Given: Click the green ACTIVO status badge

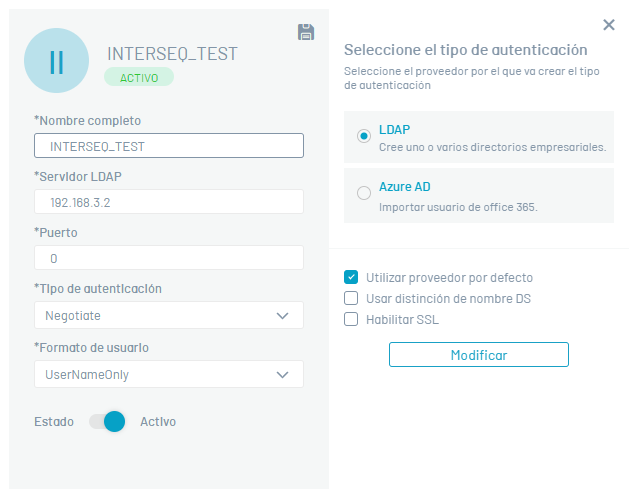Looking at the screenshot, I should pyautogui.click(x=139, y=77).
